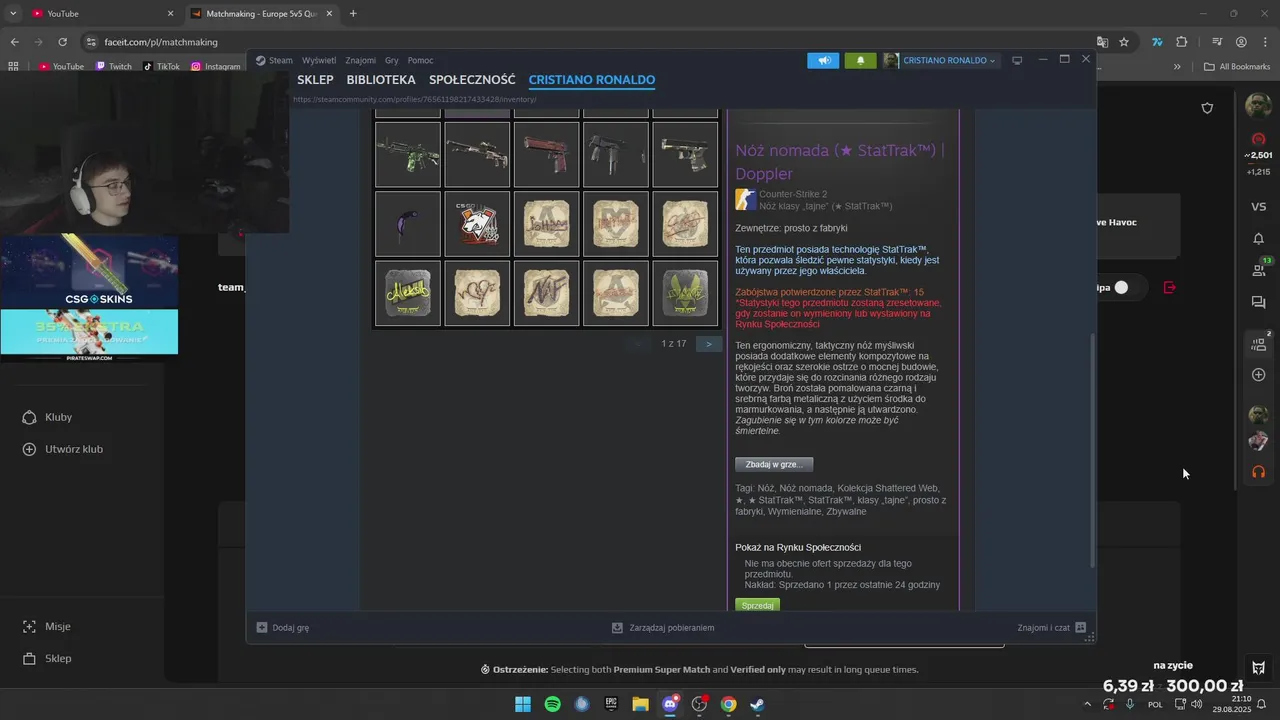Screen dimensions: 1280x720
Task: Open the Pokaż na Rynku Społeczności link
Action: (798, 547)
